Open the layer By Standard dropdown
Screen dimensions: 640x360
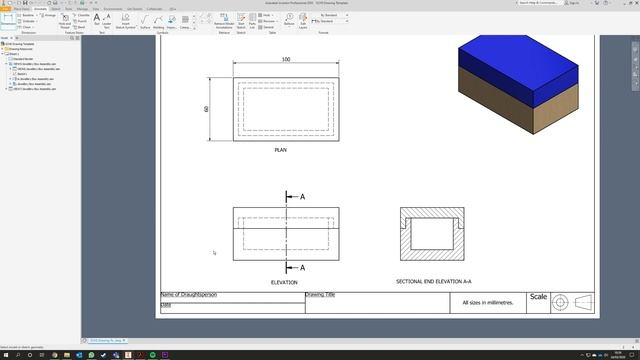(347, 15)
